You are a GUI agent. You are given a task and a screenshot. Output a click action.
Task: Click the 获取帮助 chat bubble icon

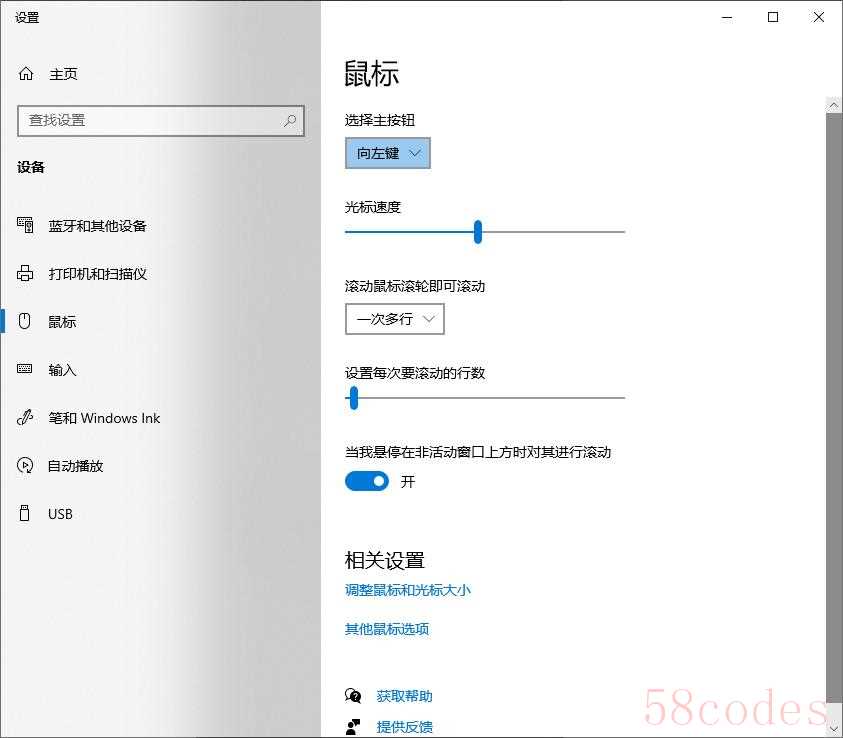353,696
